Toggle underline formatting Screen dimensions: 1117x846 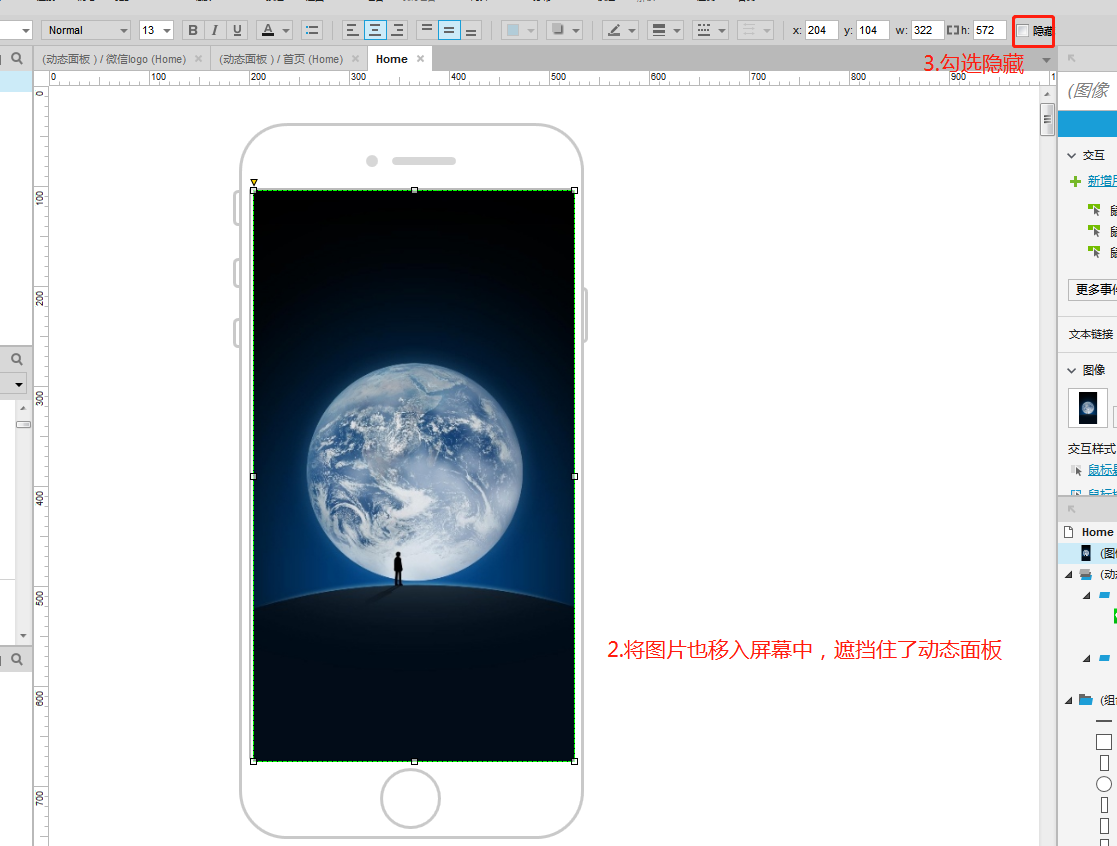(x=237, y=30)
